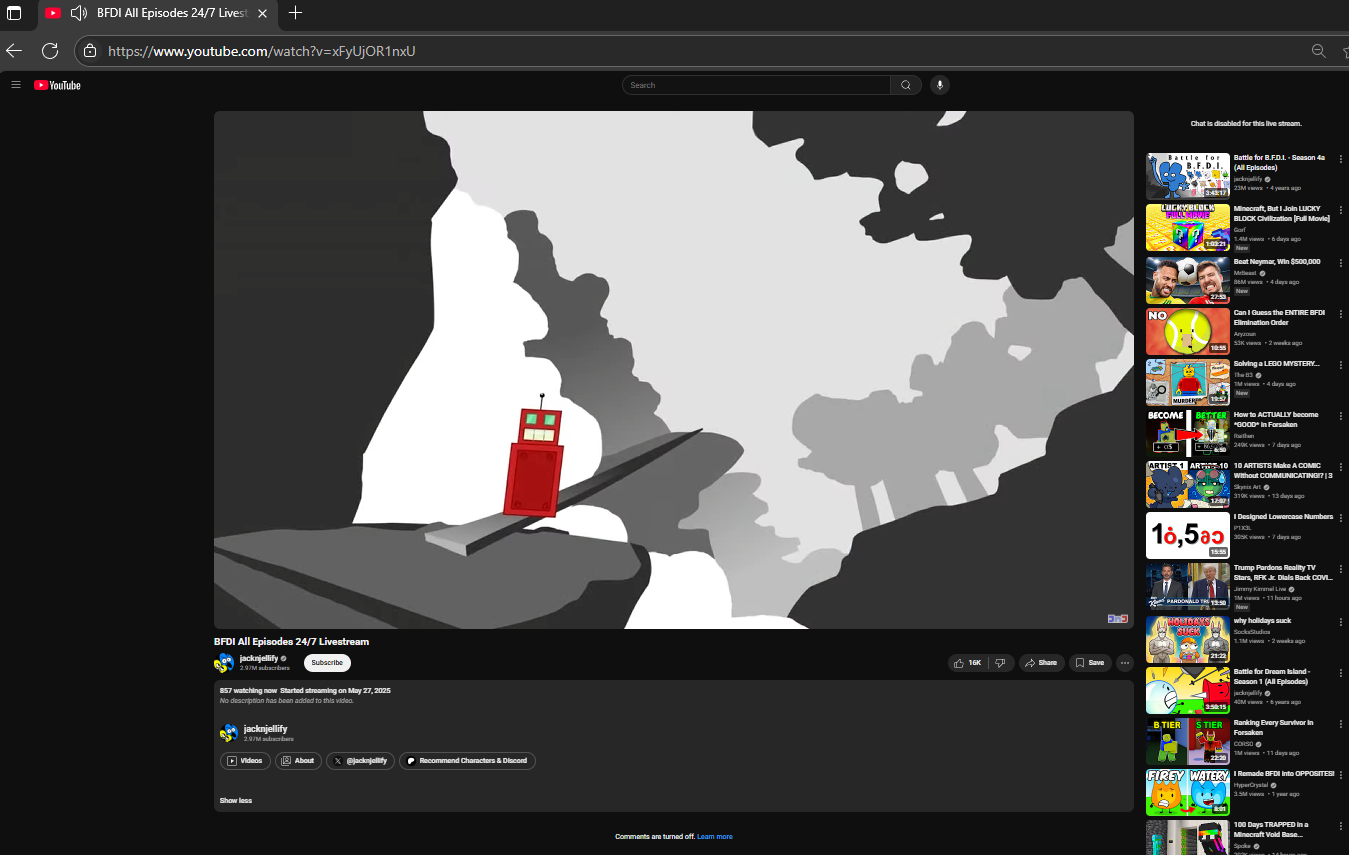Open options for I Remade BFDI into OPPOSITES
The height and width of the screenshot is (855, 1349).
pos(1341,774)
